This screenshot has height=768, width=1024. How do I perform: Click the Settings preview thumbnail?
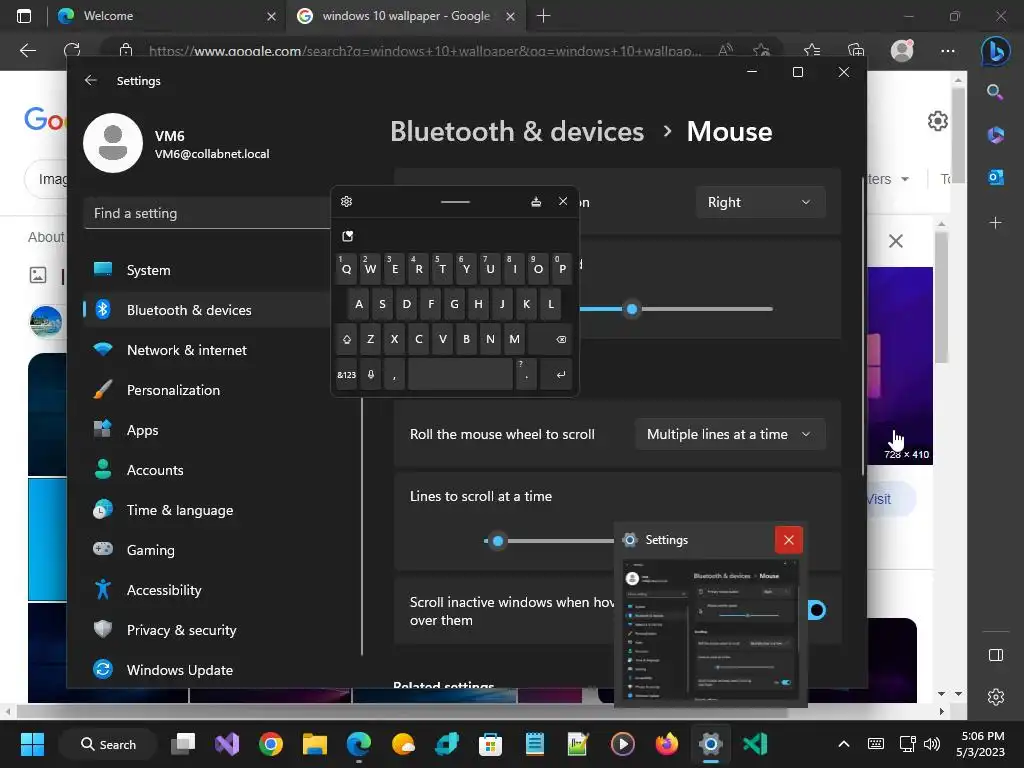(x=711, y=630)
